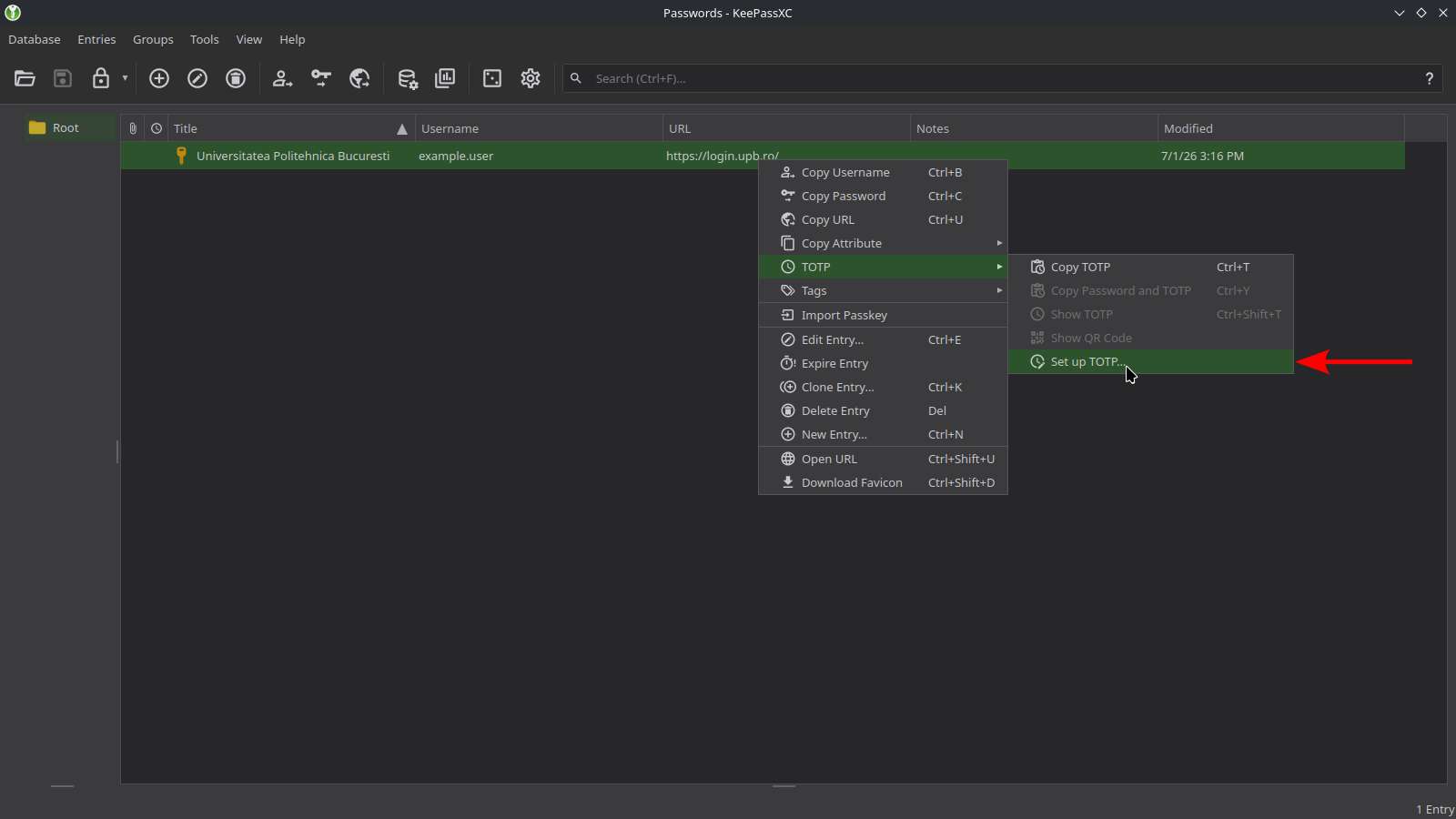The image size is (1456, 819).
Task: Sort entries by Username column header
Action: pyautogui.click(x=539, y=128)
